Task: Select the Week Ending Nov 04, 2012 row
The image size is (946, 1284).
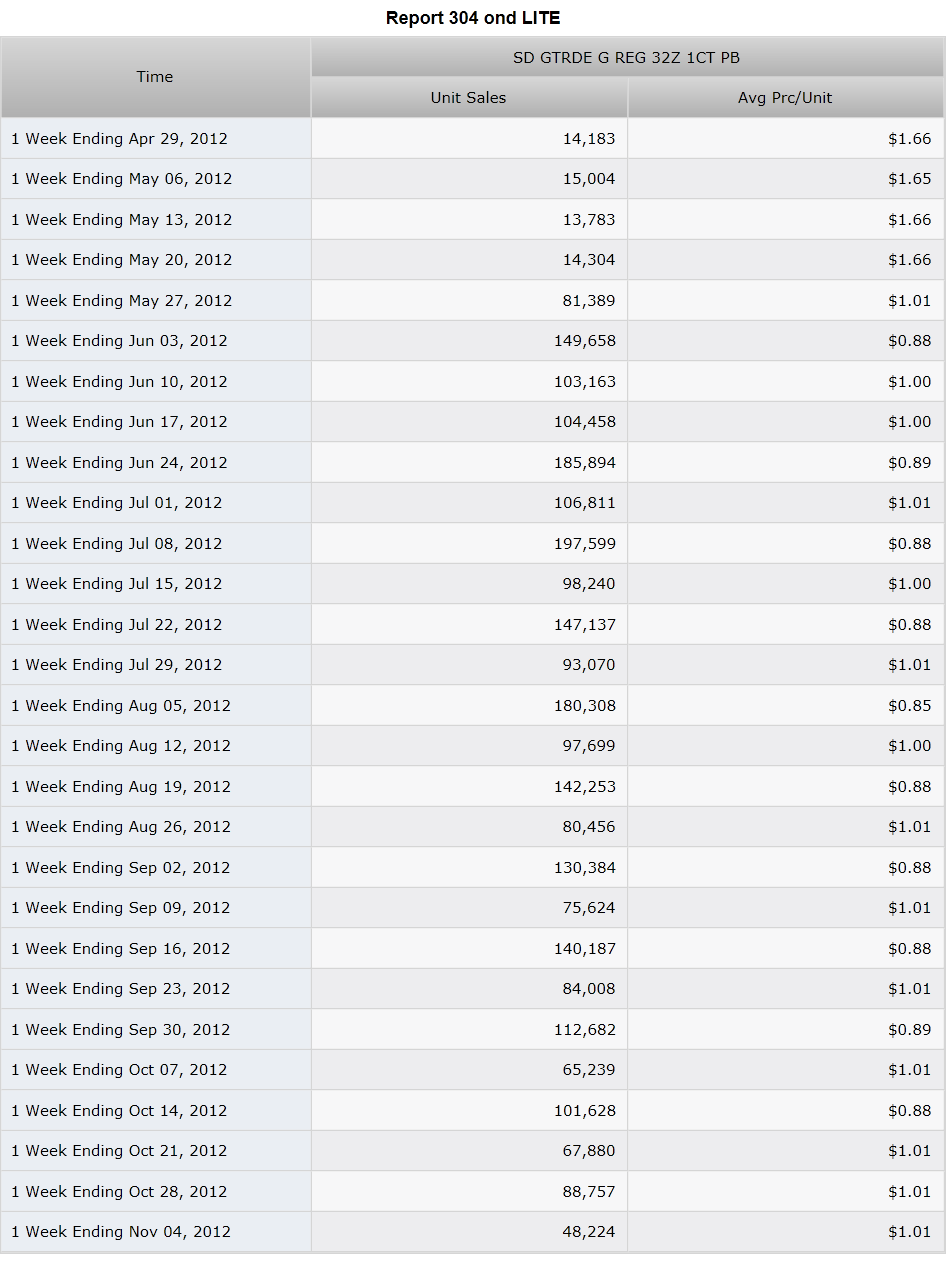Action: 472,1232
